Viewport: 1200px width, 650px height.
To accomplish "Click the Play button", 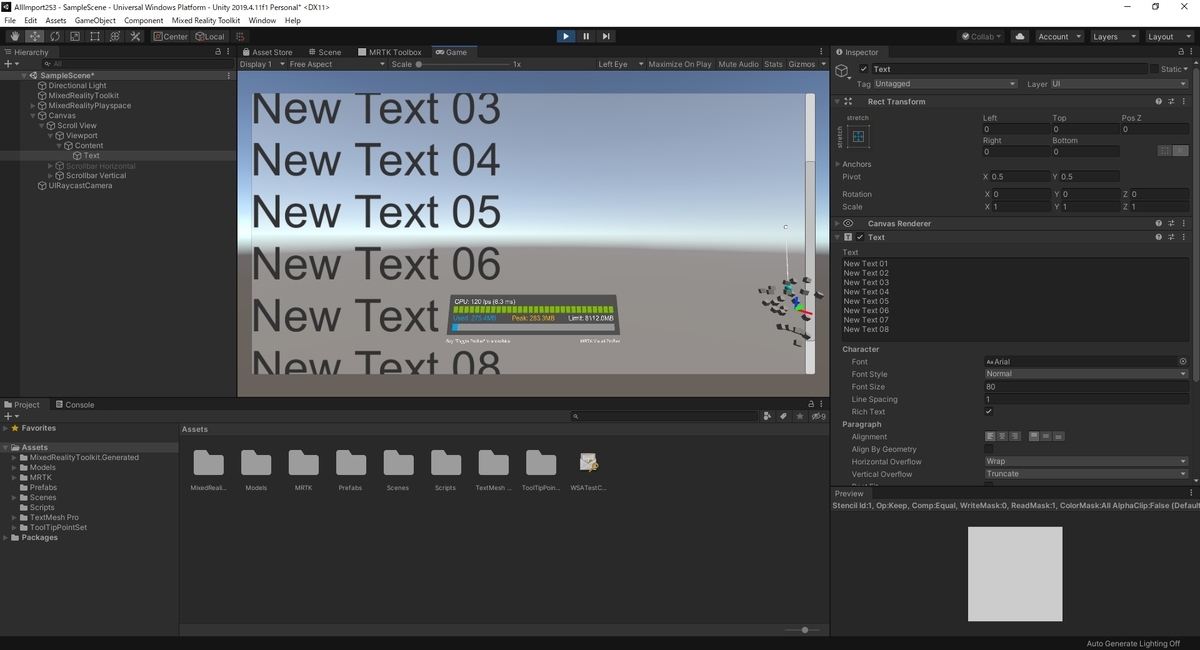I will pos(565,36).
